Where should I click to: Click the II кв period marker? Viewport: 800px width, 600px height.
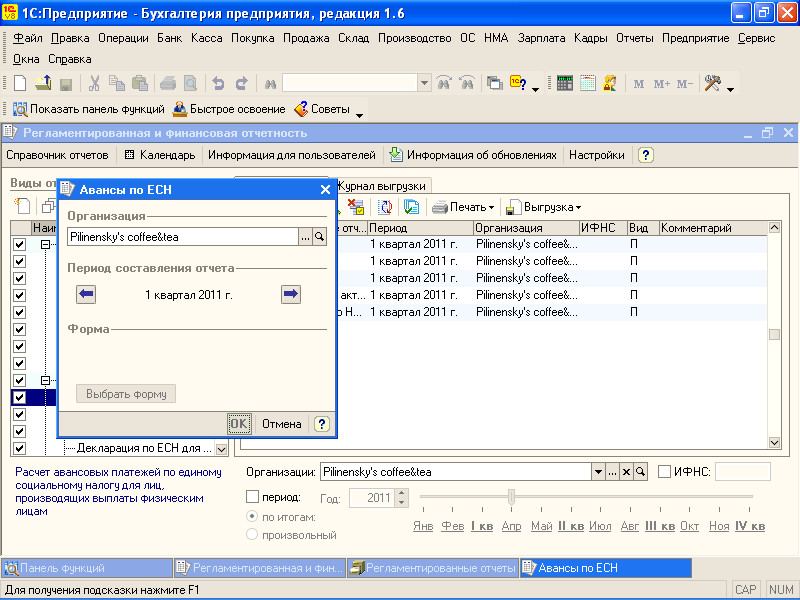click(x=570, y=526)
